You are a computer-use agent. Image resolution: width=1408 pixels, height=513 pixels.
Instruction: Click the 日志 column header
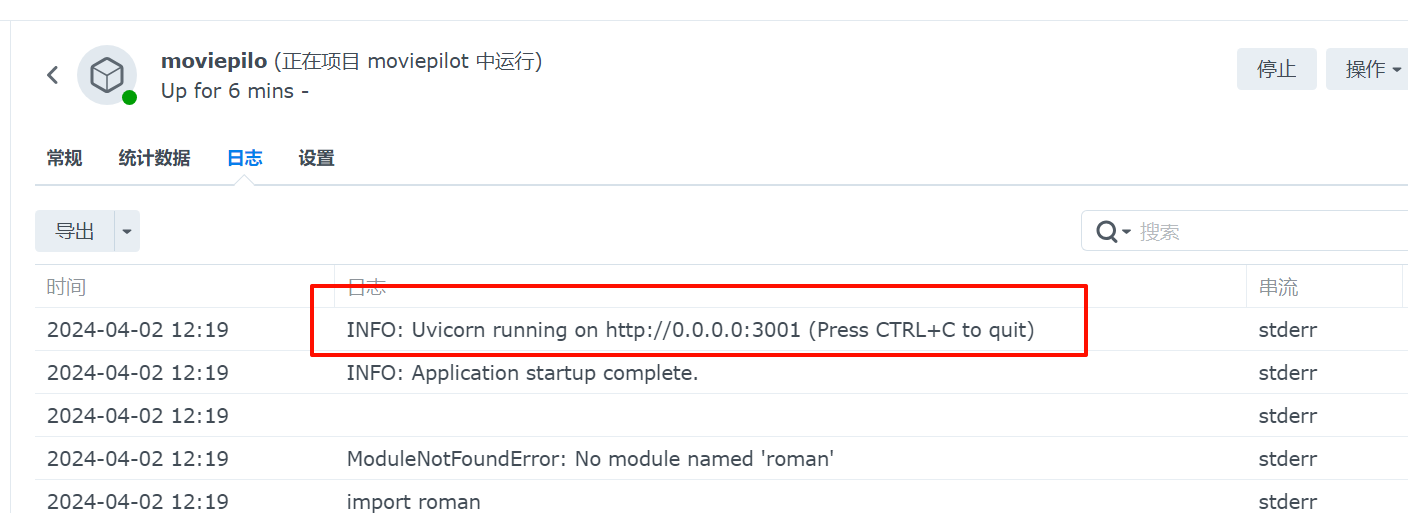[366, 287]
